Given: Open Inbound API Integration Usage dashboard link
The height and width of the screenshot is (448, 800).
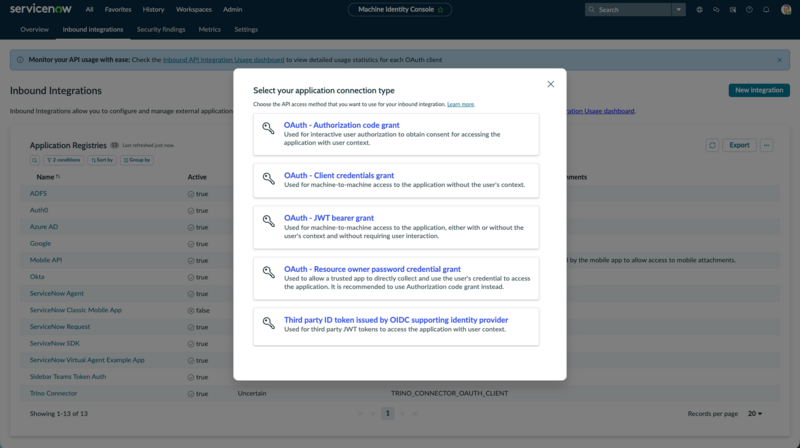Looking at the screenshot, I should coord(223,60).
